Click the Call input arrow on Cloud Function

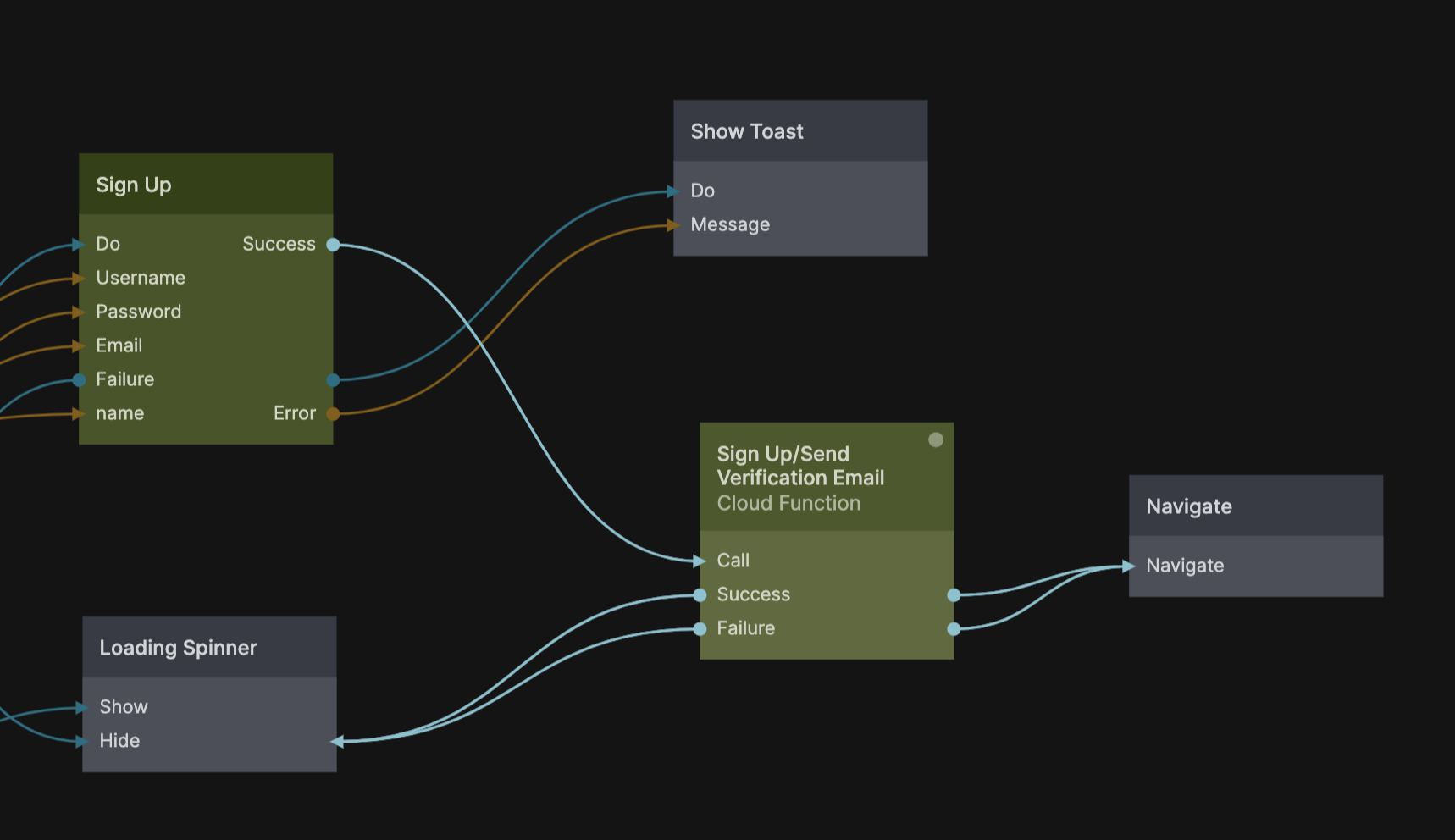click(700, 561)
